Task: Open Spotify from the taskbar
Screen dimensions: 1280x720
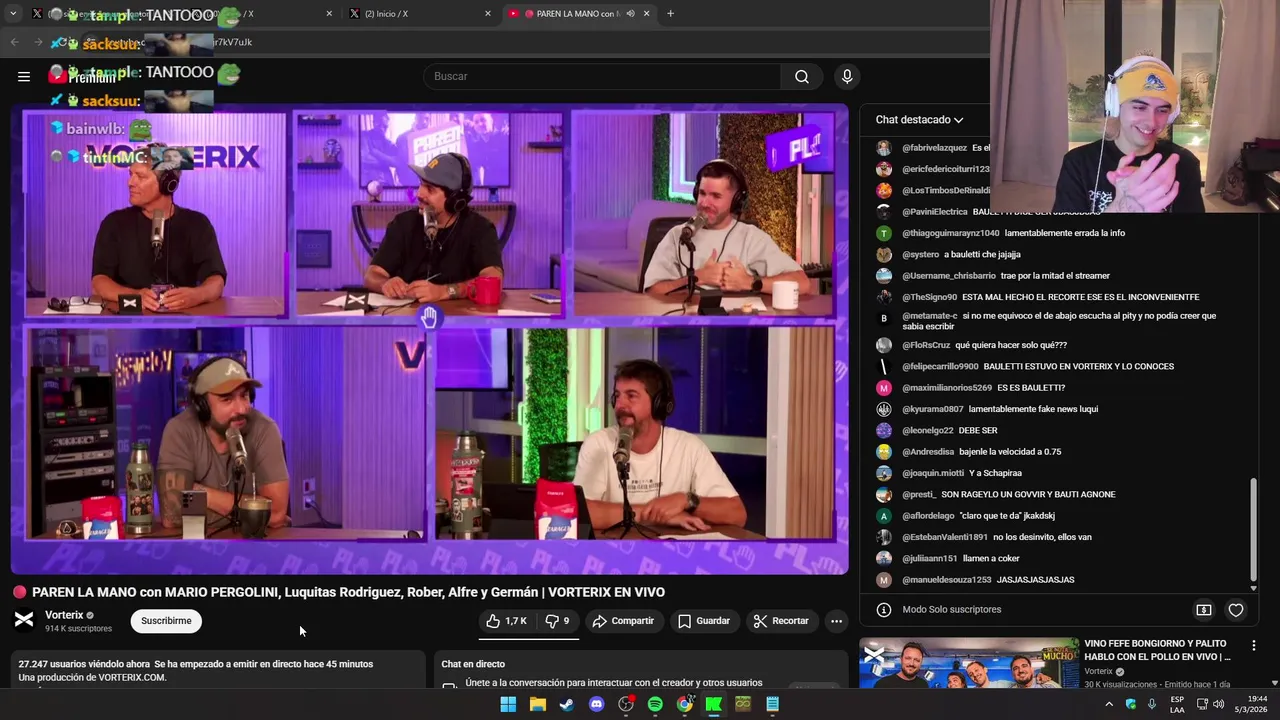Action: (x=655, y=704)
